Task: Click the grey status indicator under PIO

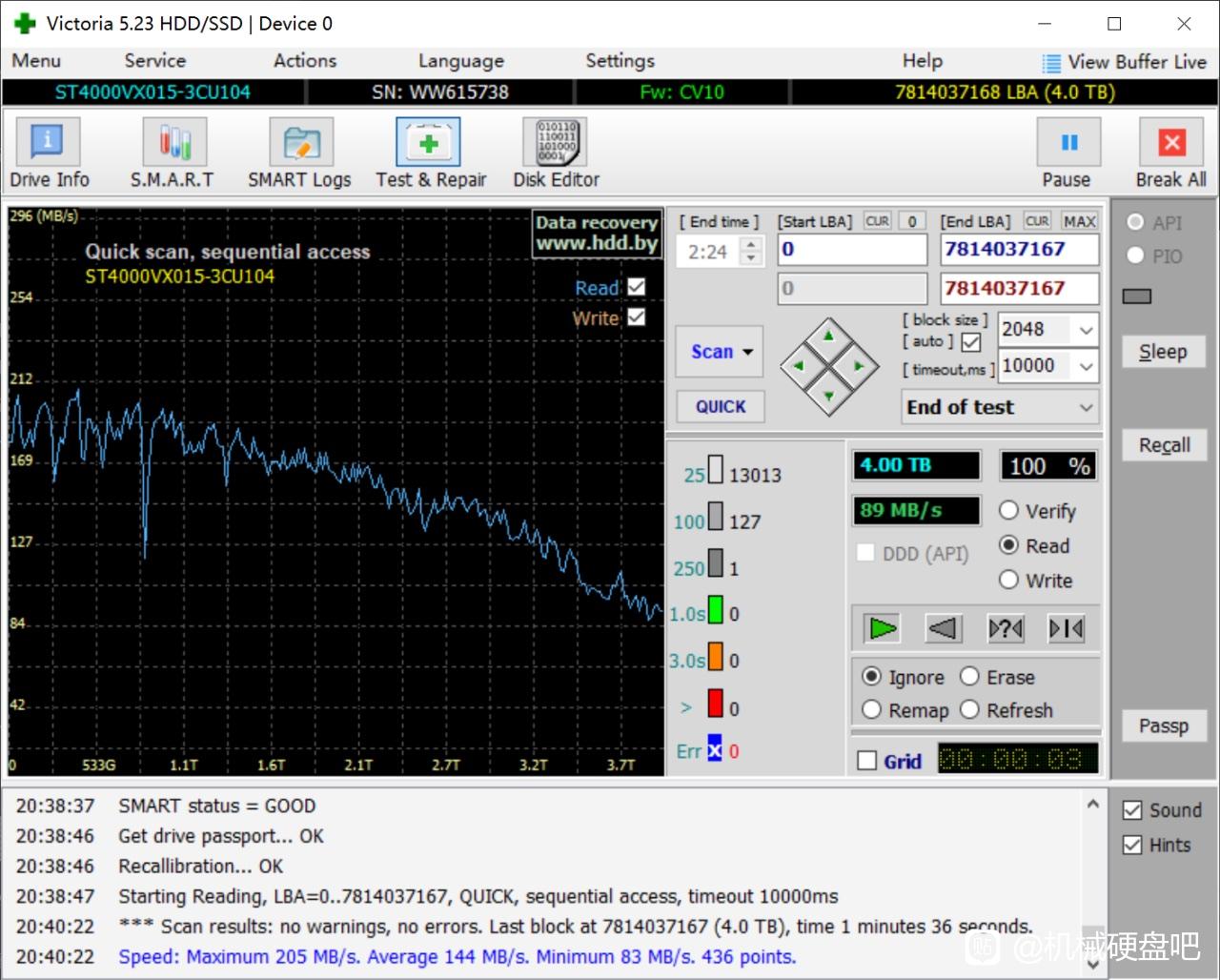Action: [x=1137, y=296]
